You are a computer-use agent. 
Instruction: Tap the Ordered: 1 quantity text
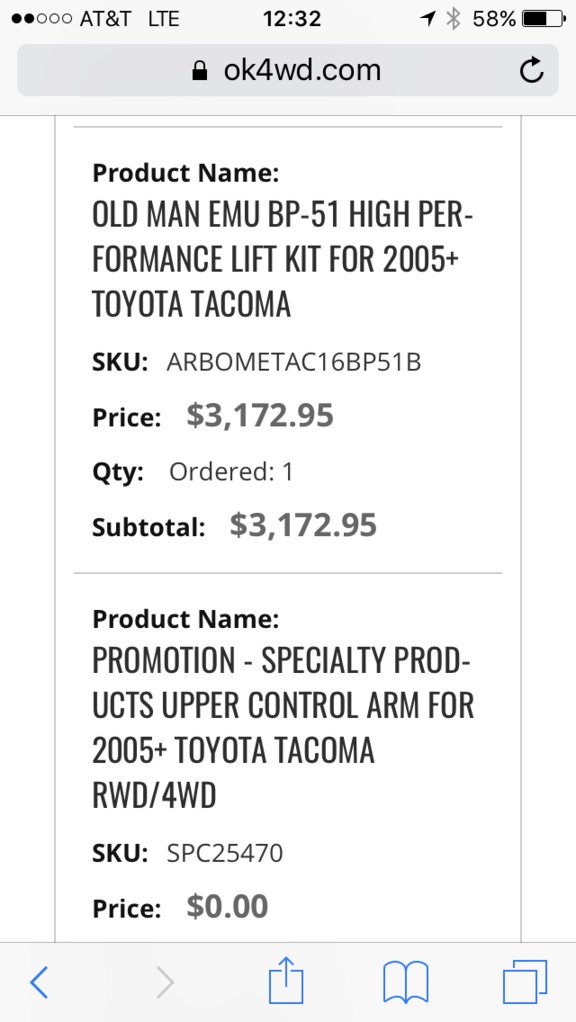[x=231, y=471]
